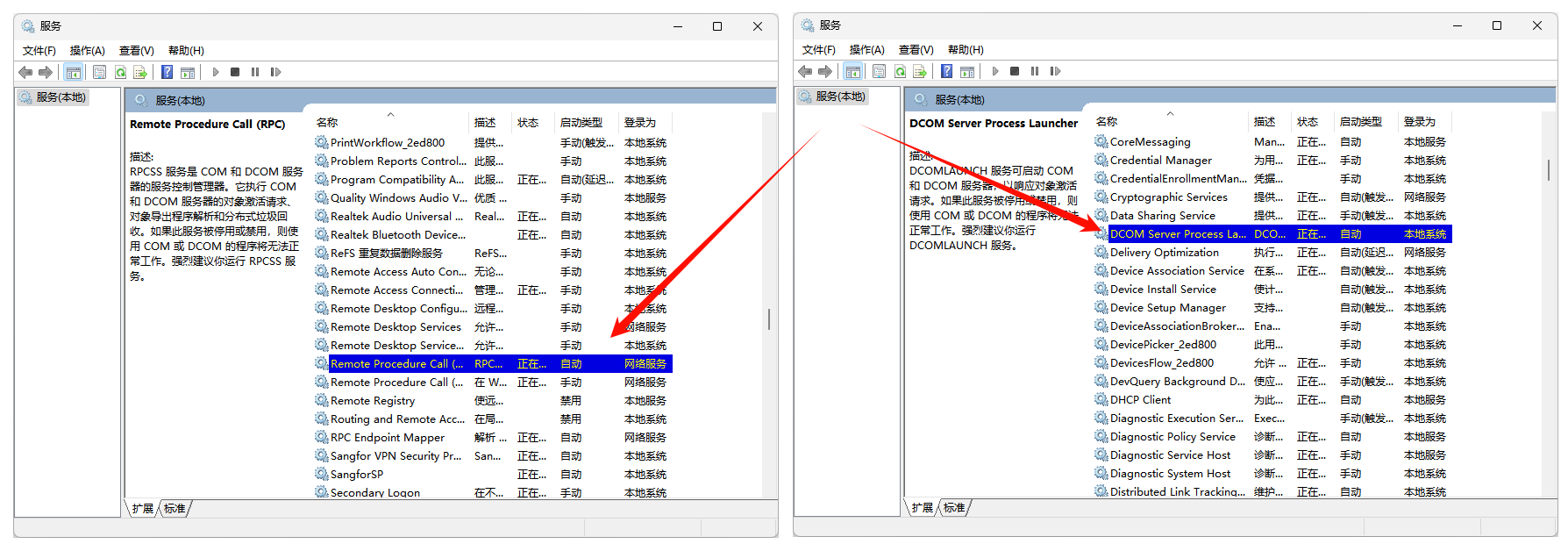This screenshot has width=1568, height=551.
Task: Toggle console tree icon in the DCOM services window
Action: (853, 71)
